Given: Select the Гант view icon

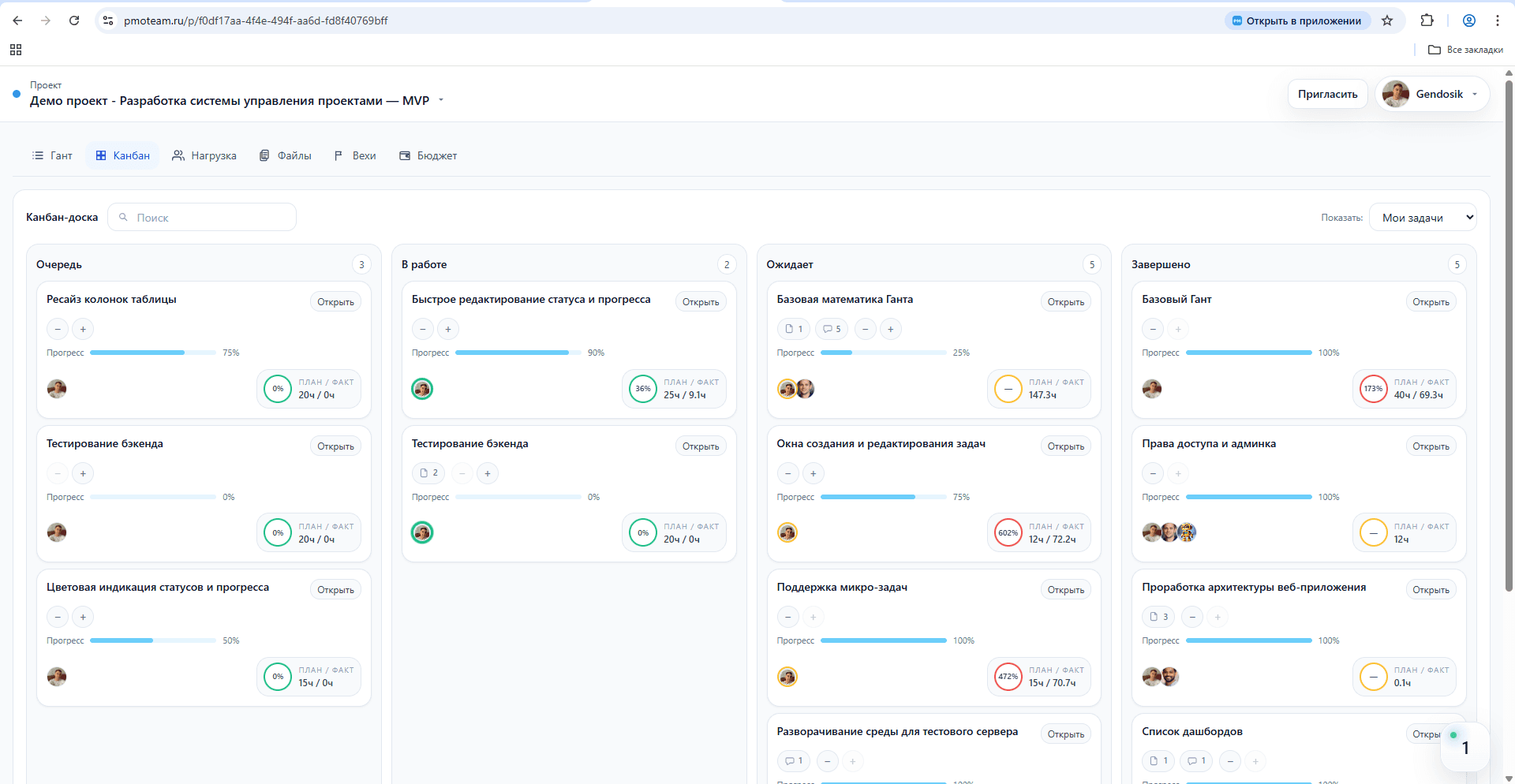Looking at the screenshot, I should [x=37, y=155].
